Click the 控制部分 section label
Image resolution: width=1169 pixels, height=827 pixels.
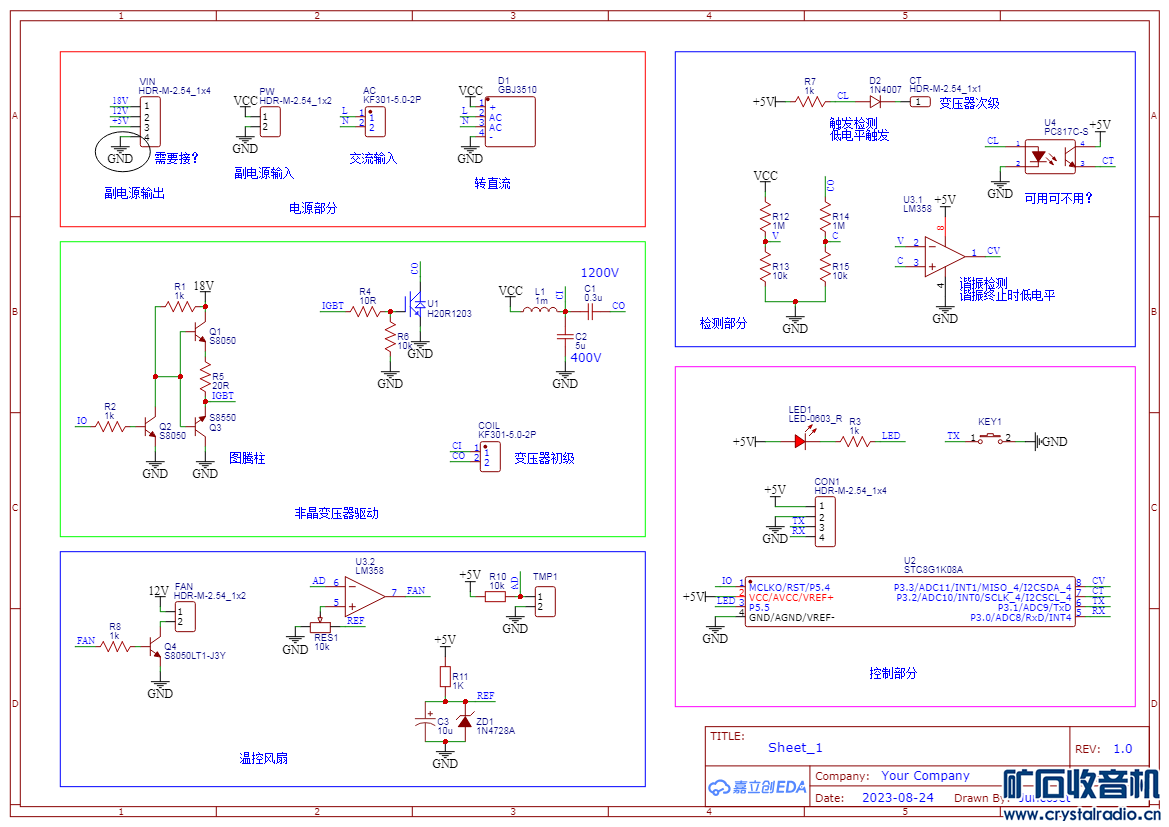(x=893, y=673)
